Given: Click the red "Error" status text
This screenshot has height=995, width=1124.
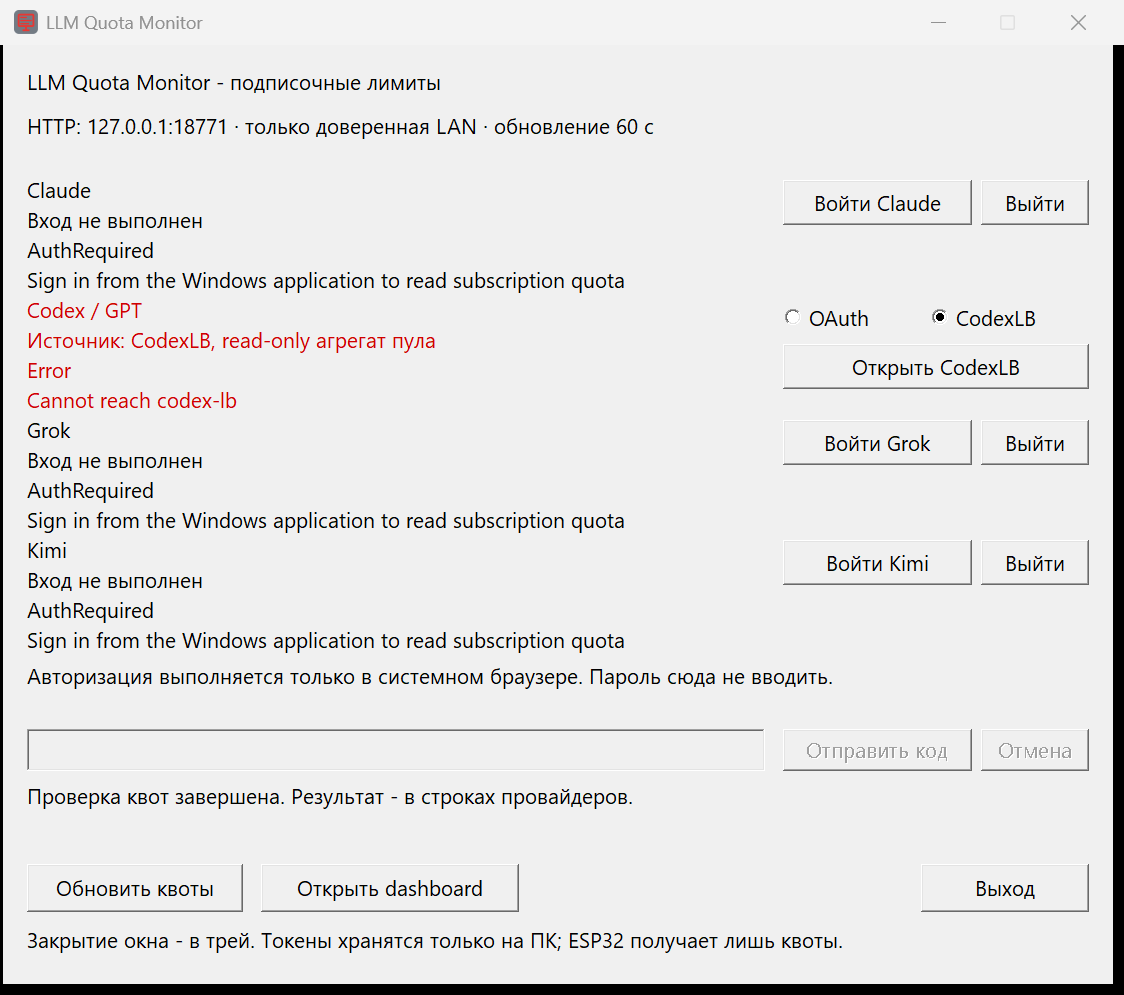Looking at the screenshot, I should click(49, 371).
